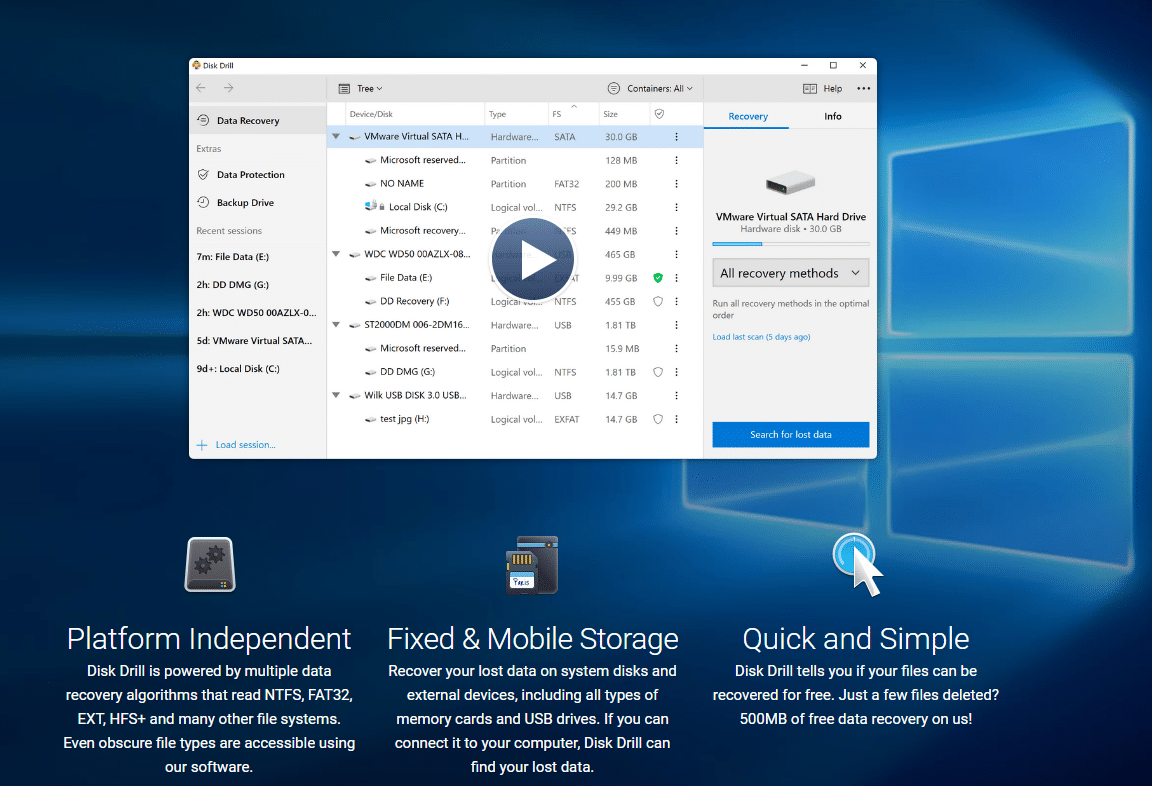Viewport: 1152px width, 786px height.
Task: Click the Disk Drill app logo icon
Action: tap(196, 65)
